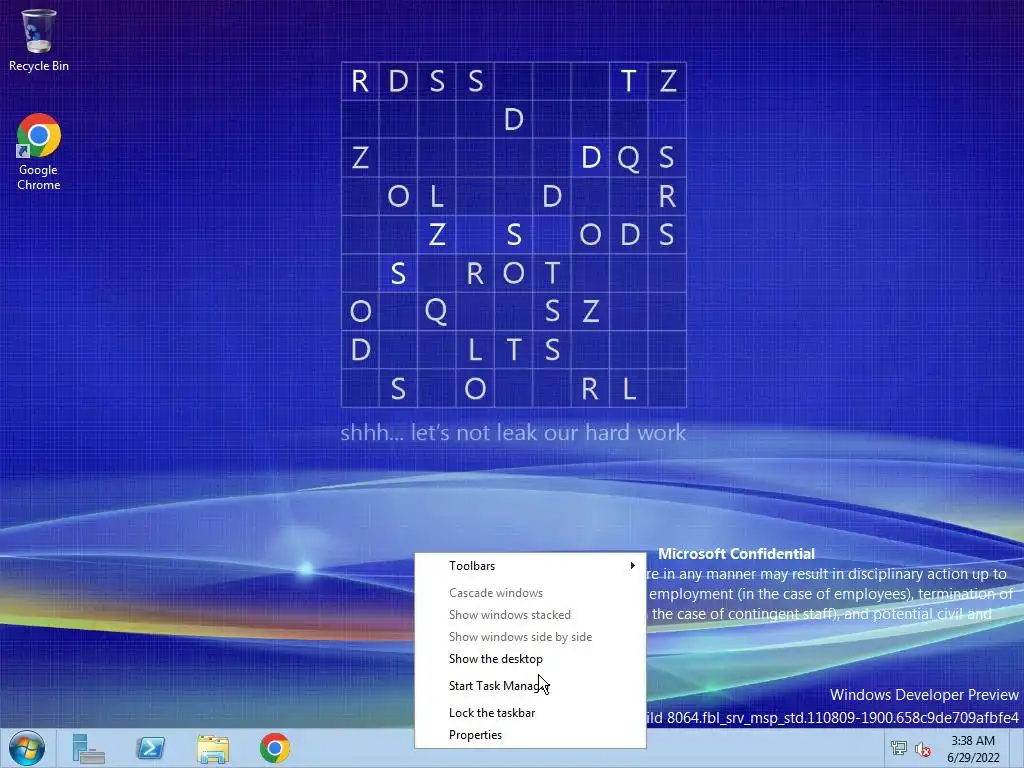Launch Server Manager from the taskbar

pyautogui.click(x=89, y=748)
